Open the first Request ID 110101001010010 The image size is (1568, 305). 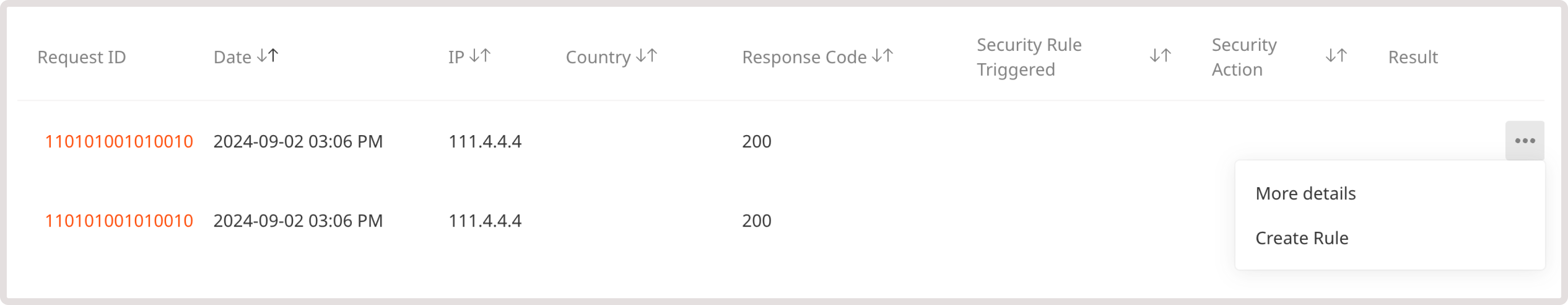tap(119, 141)
